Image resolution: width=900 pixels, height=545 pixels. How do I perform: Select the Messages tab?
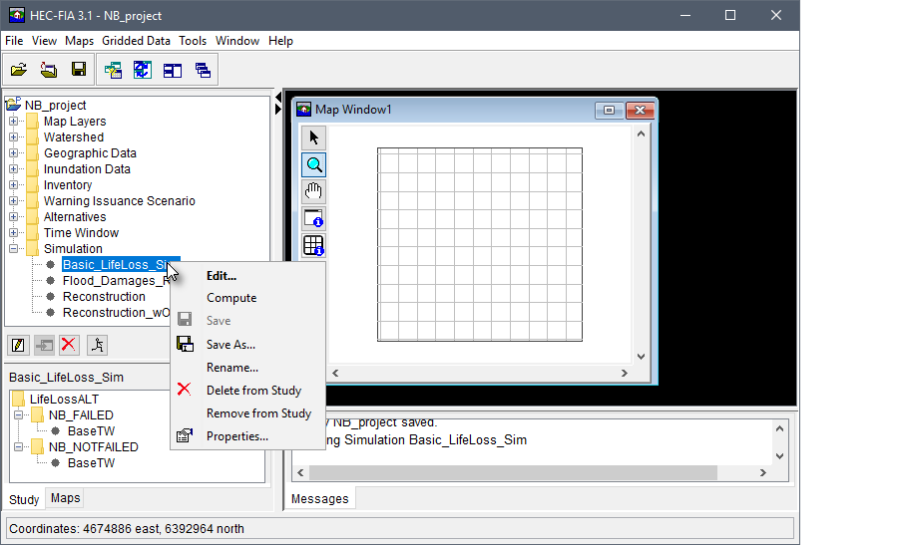(320, 499)
